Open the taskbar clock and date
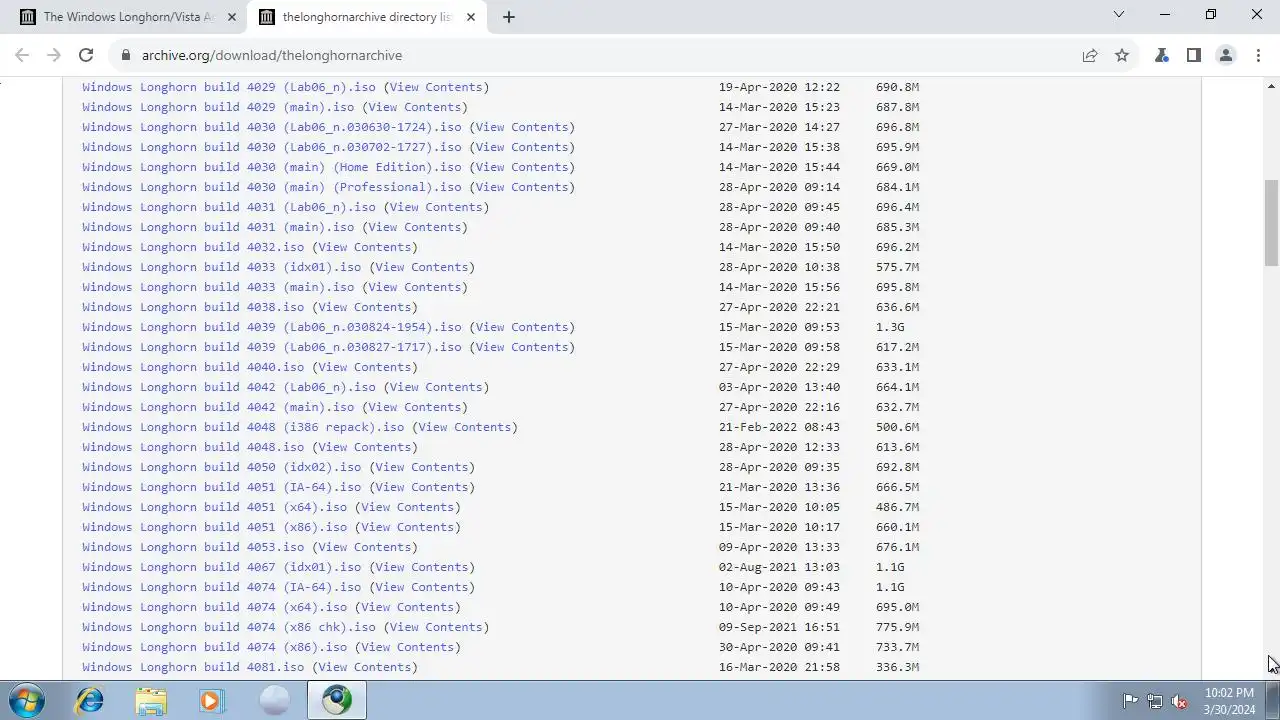The height and width of the screenshot is (720, 1280). [1229, 701]
